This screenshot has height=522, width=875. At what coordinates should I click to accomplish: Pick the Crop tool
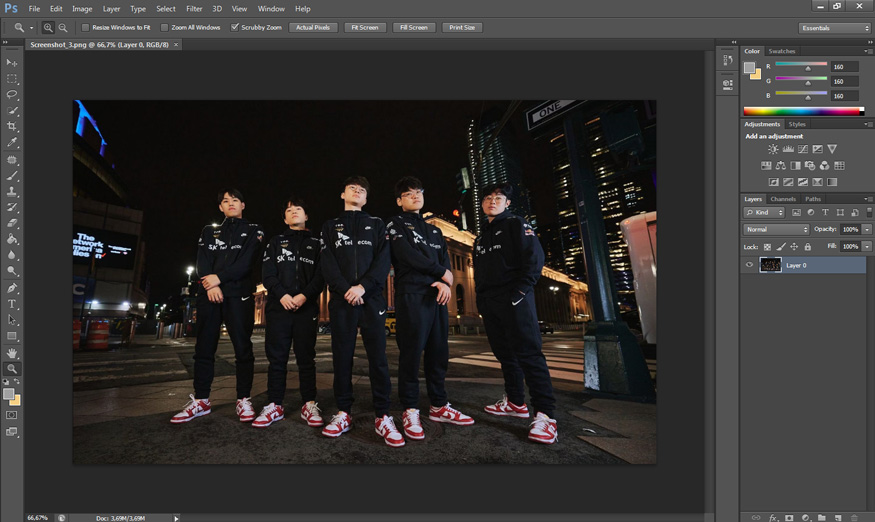12,126
